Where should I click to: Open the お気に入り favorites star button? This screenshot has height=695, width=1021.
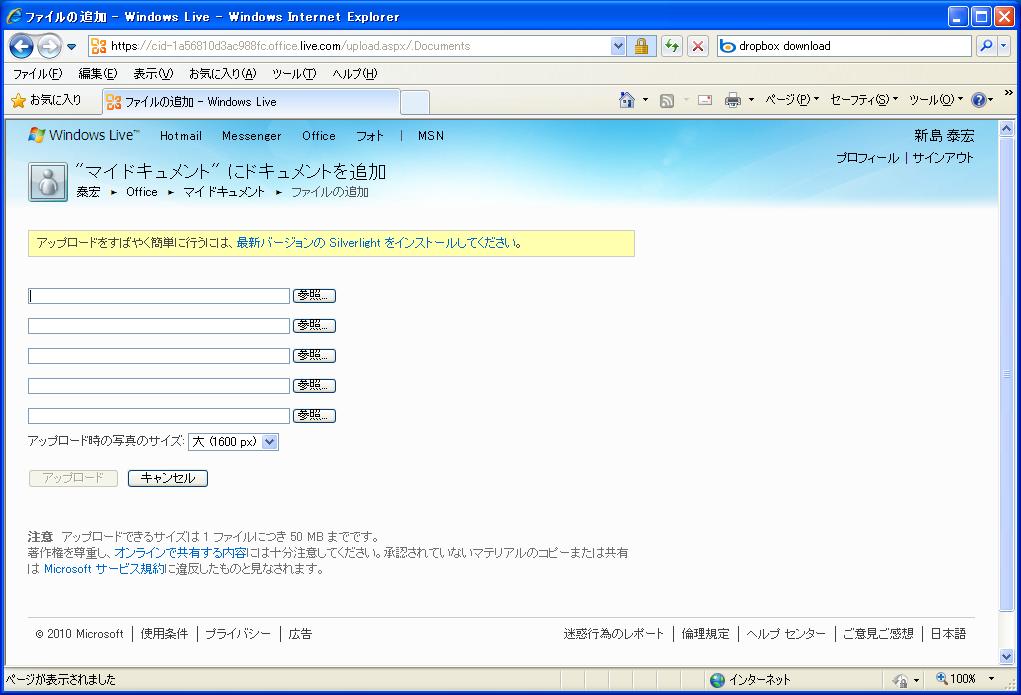tap(46, 100)
